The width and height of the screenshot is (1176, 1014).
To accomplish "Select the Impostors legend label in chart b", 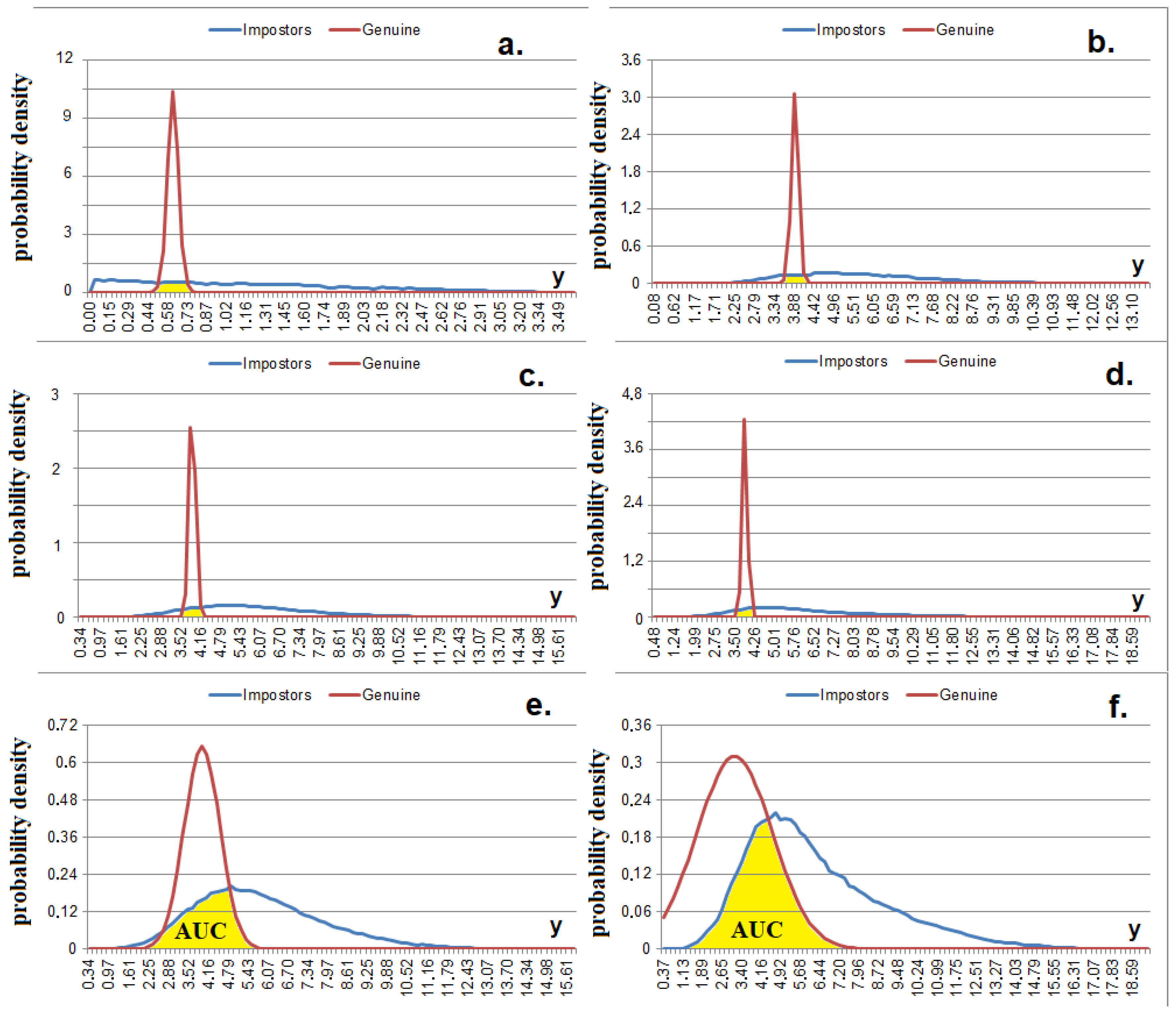I will coord(850,29).
